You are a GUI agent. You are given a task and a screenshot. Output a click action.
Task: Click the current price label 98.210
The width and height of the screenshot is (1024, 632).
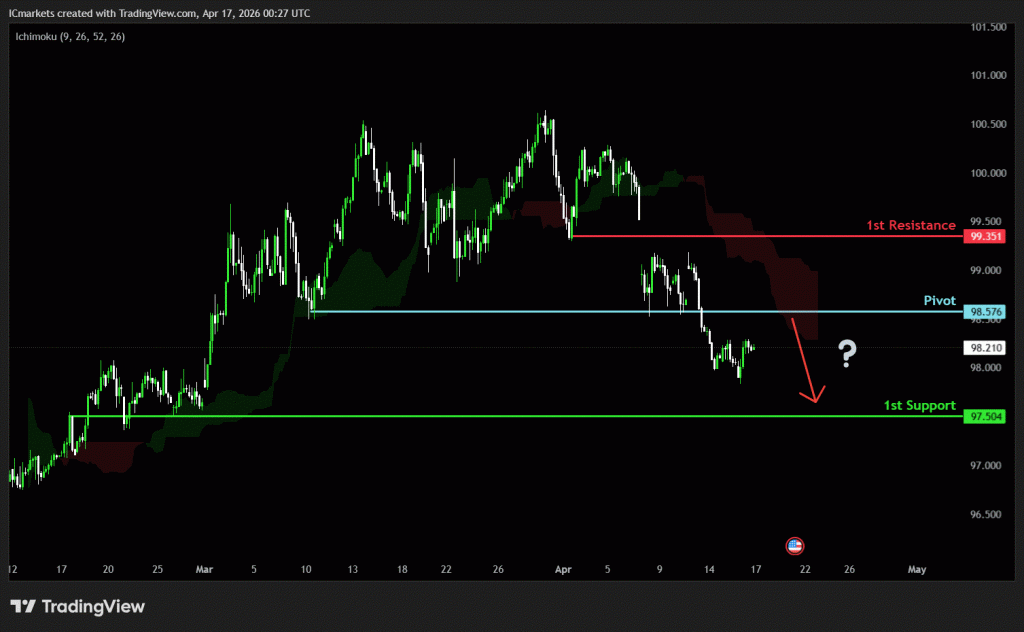[x=983, y=347]
